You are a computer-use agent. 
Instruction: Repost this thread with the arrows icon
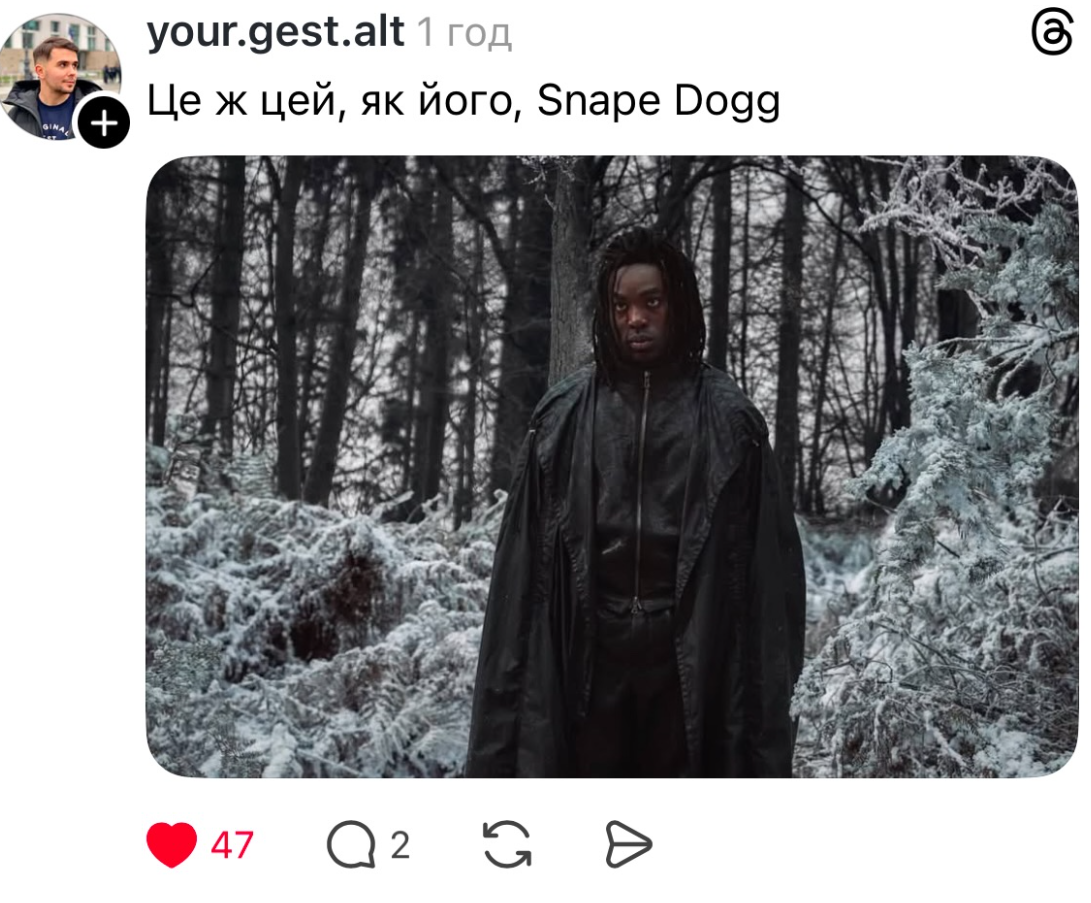click(507, 845)
